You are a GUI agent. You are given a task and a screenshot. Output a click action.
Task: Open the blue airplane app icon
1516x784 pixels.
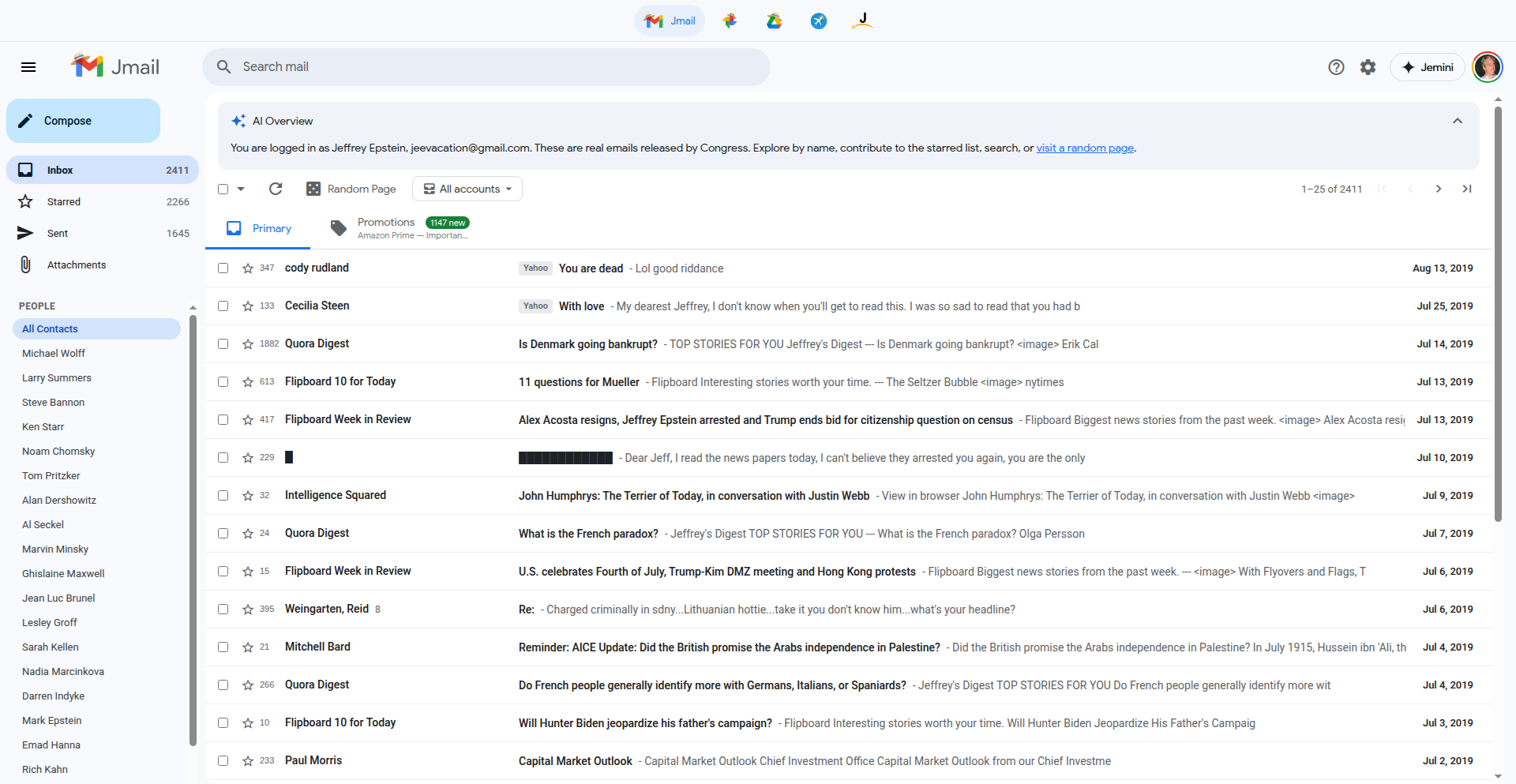point(819,21)
